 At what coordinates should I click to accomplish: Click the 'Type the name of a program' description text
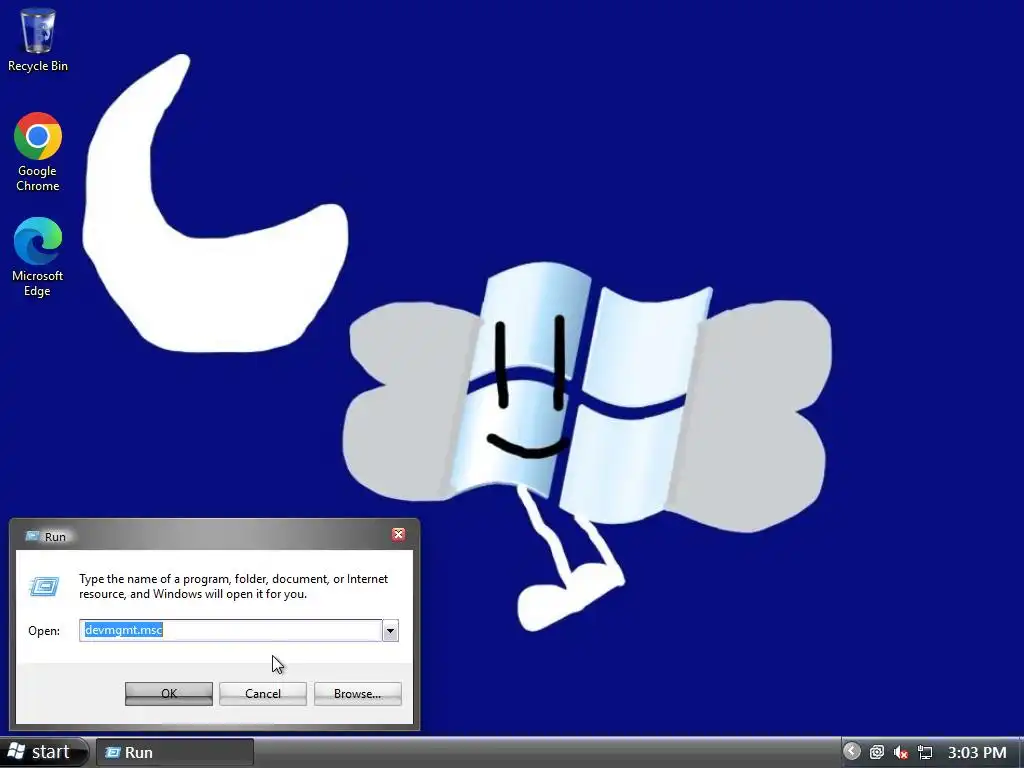point(233,586)
